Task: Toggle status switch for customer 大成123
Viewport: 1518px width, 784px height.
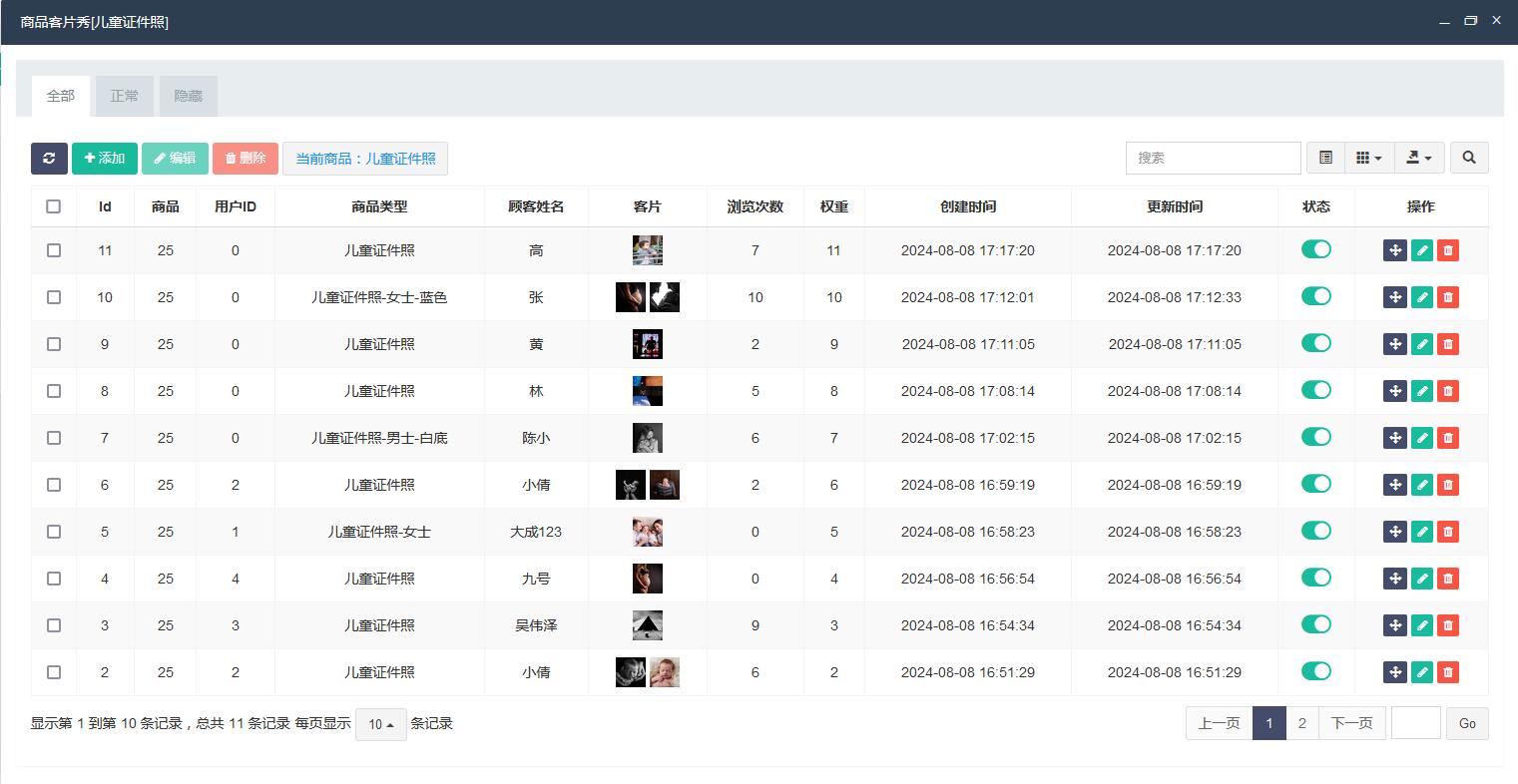Action: click(x=1315, y=531)
